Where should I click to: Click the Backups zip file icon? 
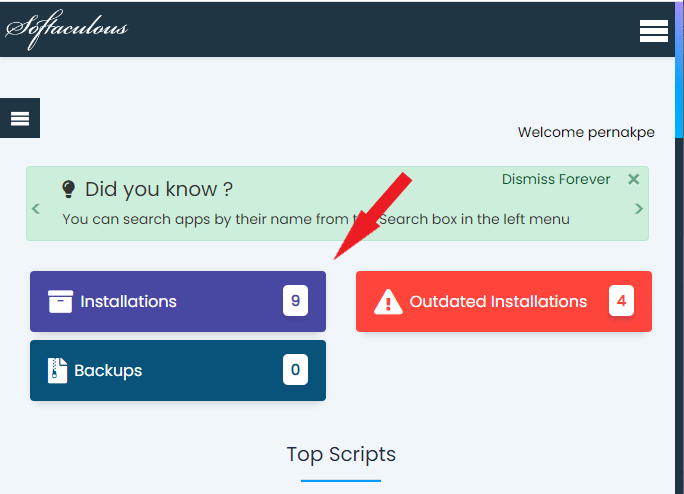pos(58,370)
